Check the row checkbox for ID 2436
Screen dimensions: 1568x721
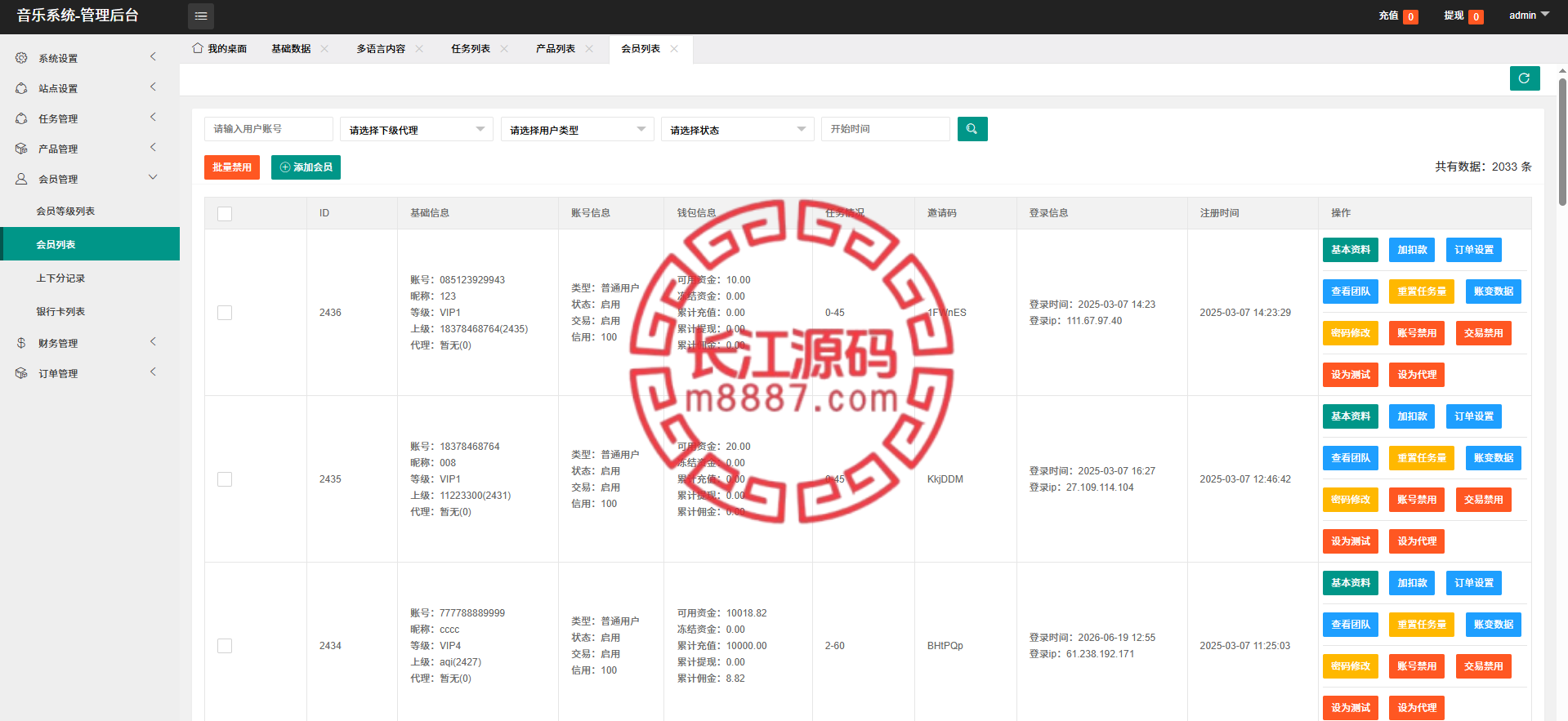[x=225, y=313]
